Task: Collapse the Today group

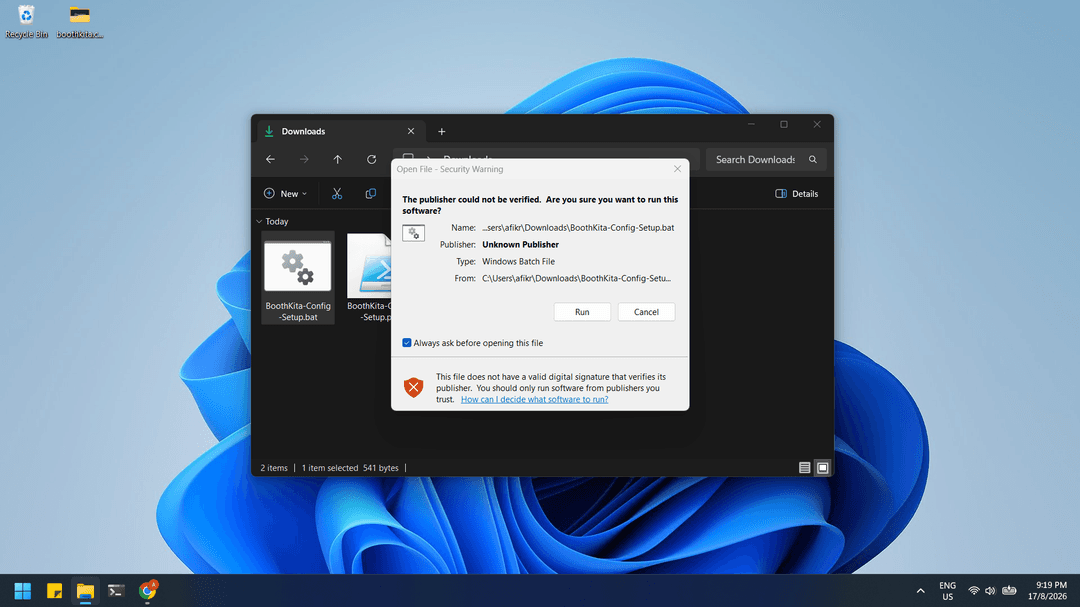Action: tap(259, 221)
